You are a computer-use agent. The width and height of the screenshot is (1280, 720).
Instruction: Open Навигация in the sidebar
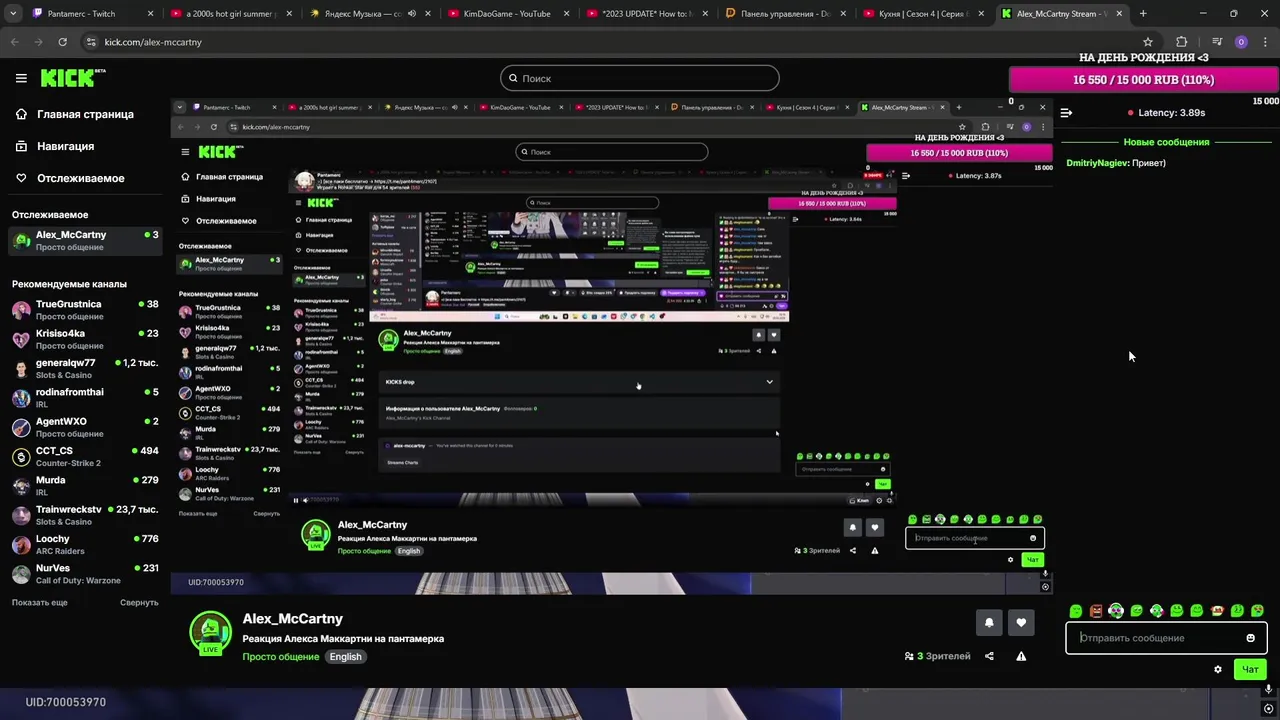click(84, 146)
